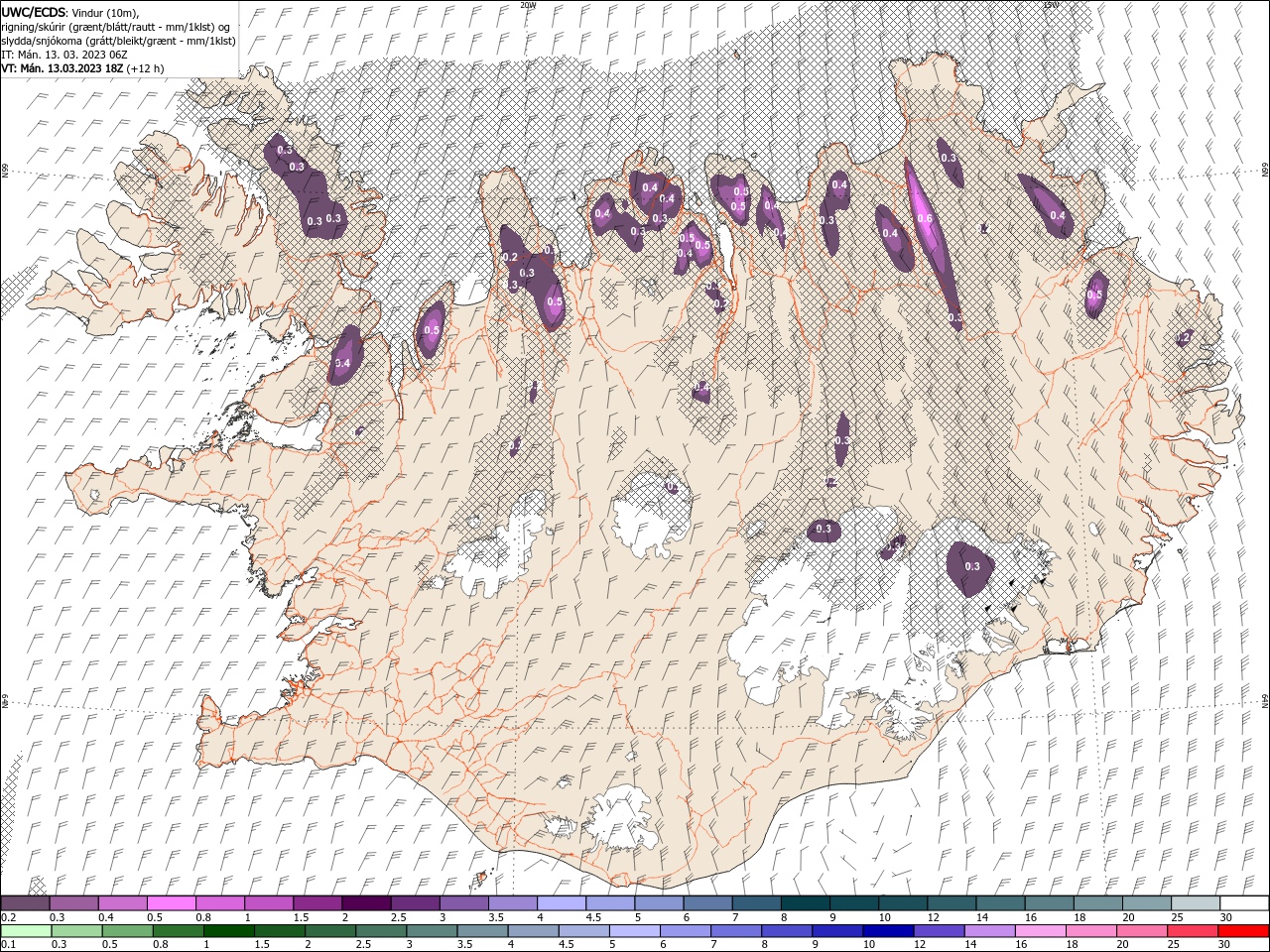Image resolution: width=1270 pixels, height=952 pixels.
Task: Click the pink 16 swatch in the lower legend row
Action: [1041, 931]
